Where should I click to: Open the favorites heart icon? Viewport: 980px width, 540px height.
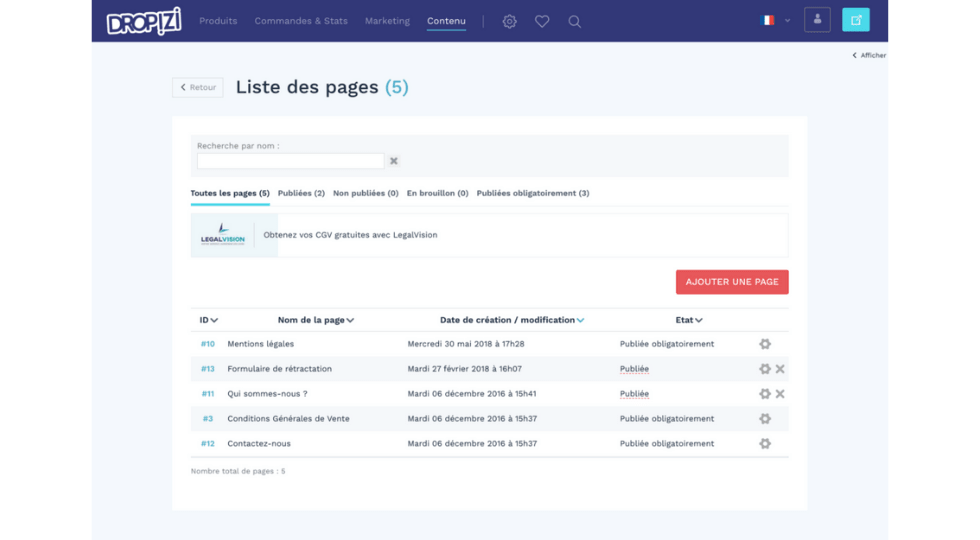[x=542, y=21]
